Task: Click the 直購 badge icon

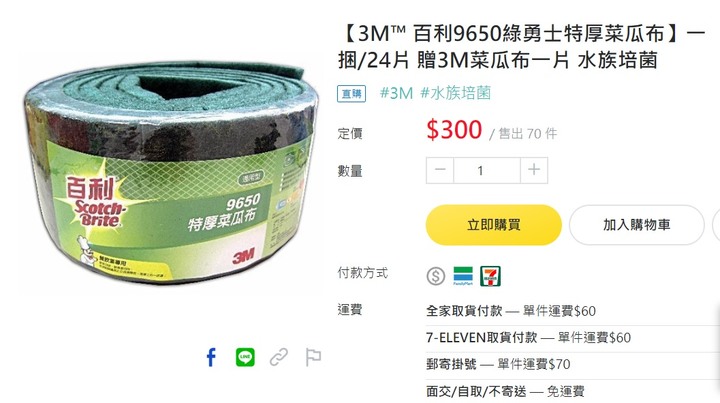Action: pyautogui.click(x=352, y=94)
